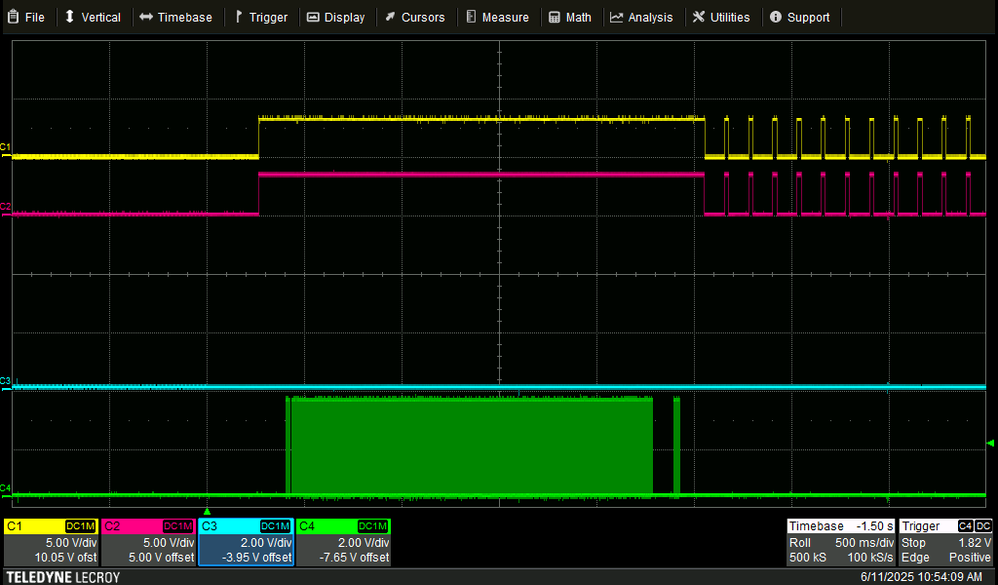
Task: Click the green trigger level marker
Action: pos(990,442)
